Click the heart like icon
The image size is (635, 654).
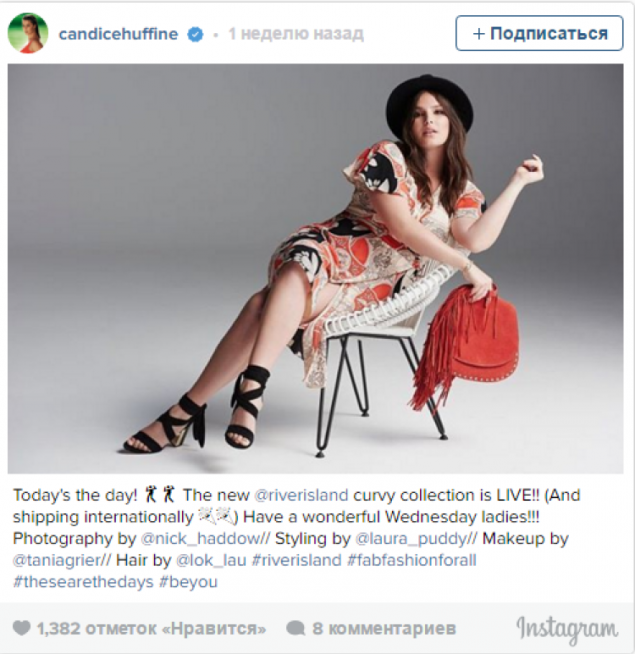(x=22, y=628)
